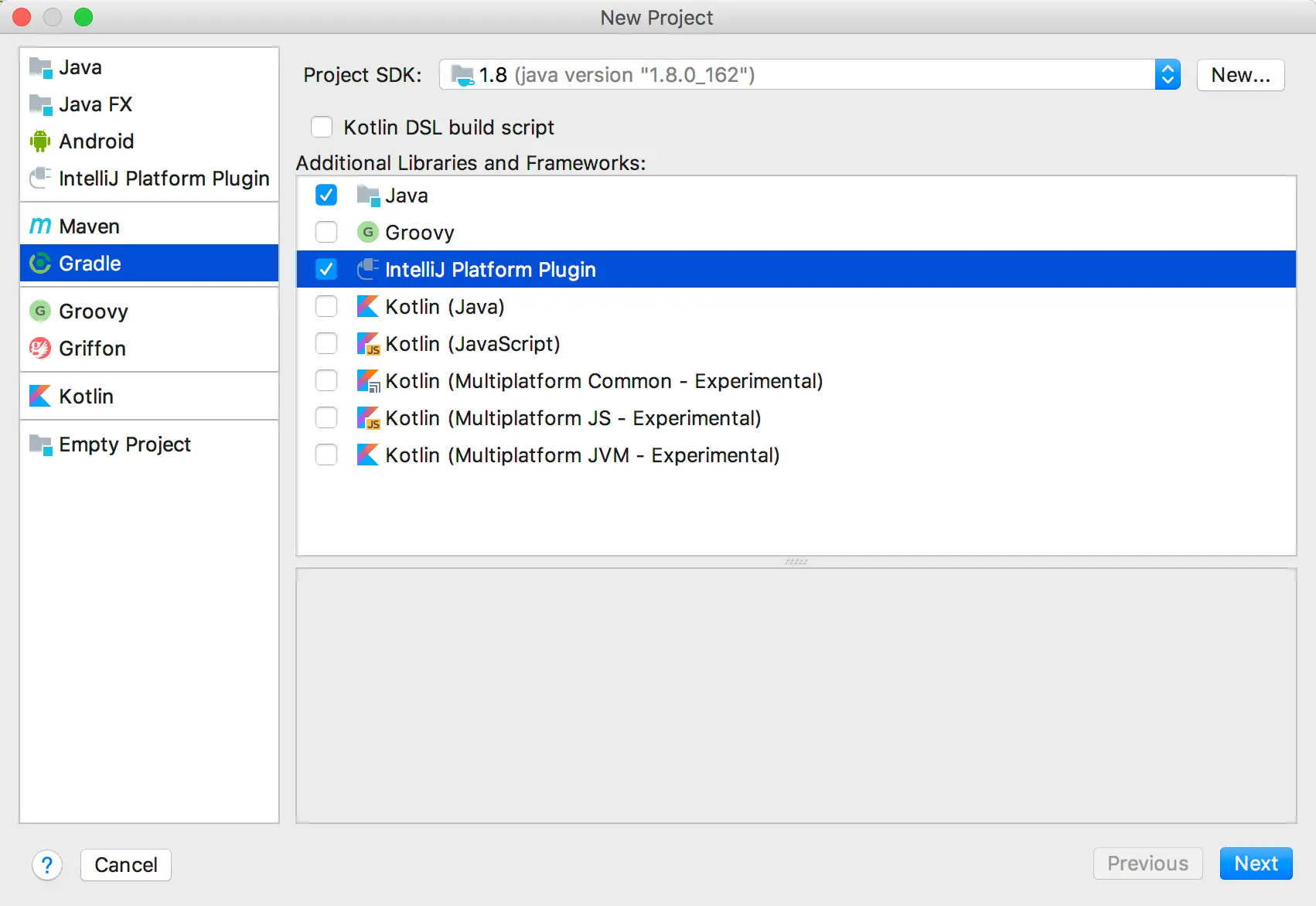Select Maven project type

[x=149, y=226]
